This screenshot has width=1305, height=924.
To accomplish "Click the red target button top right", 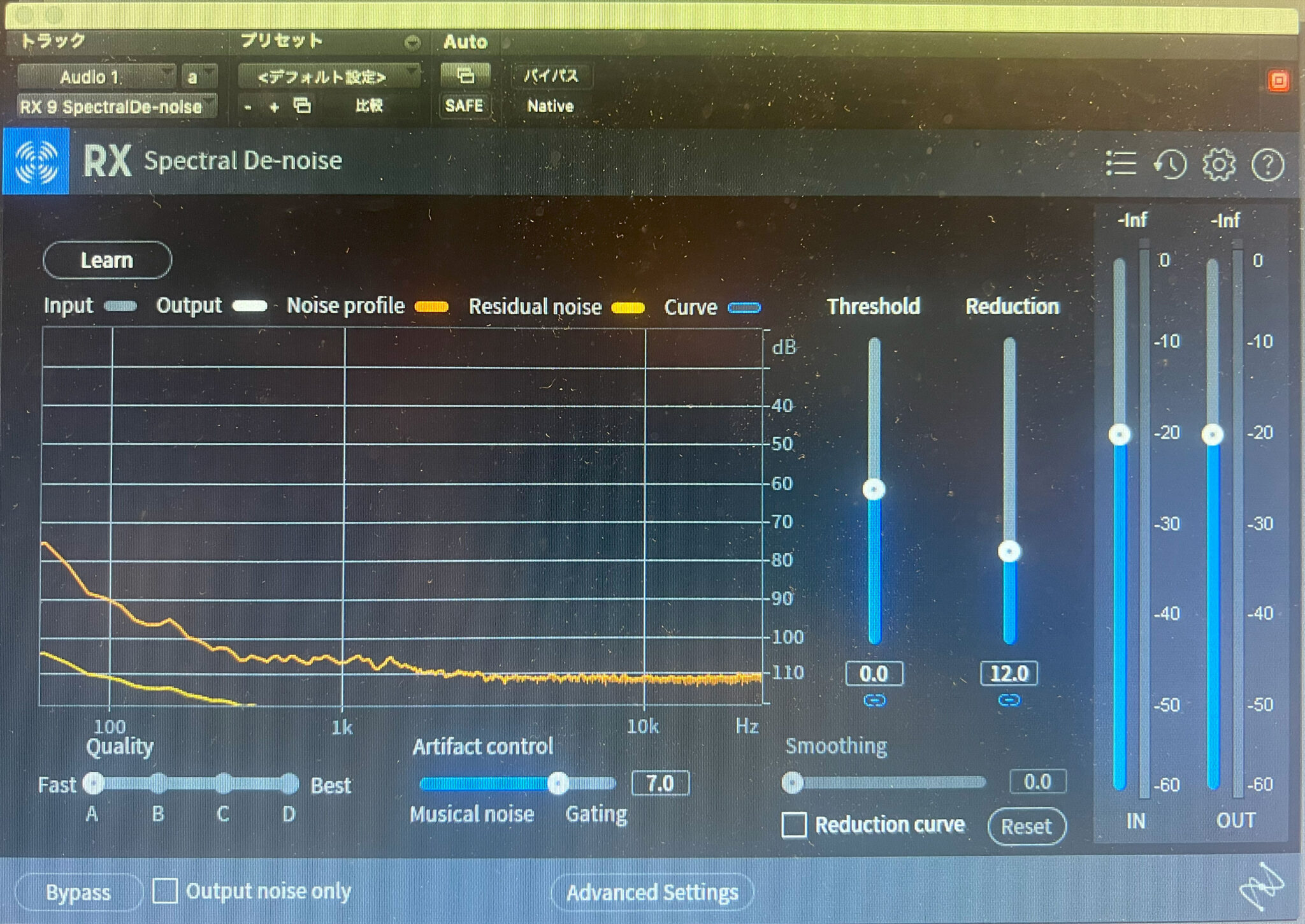I will pyautogui.click(x=1278, y=81).
